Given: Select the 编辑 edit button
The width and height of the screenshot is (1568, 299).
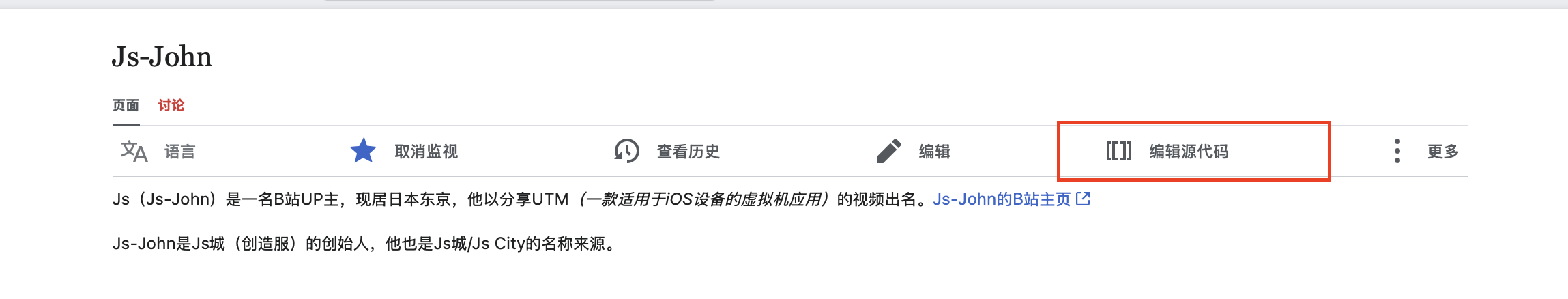Looking at the screenshot, I should pyautogui.click(x=934, y=152).
